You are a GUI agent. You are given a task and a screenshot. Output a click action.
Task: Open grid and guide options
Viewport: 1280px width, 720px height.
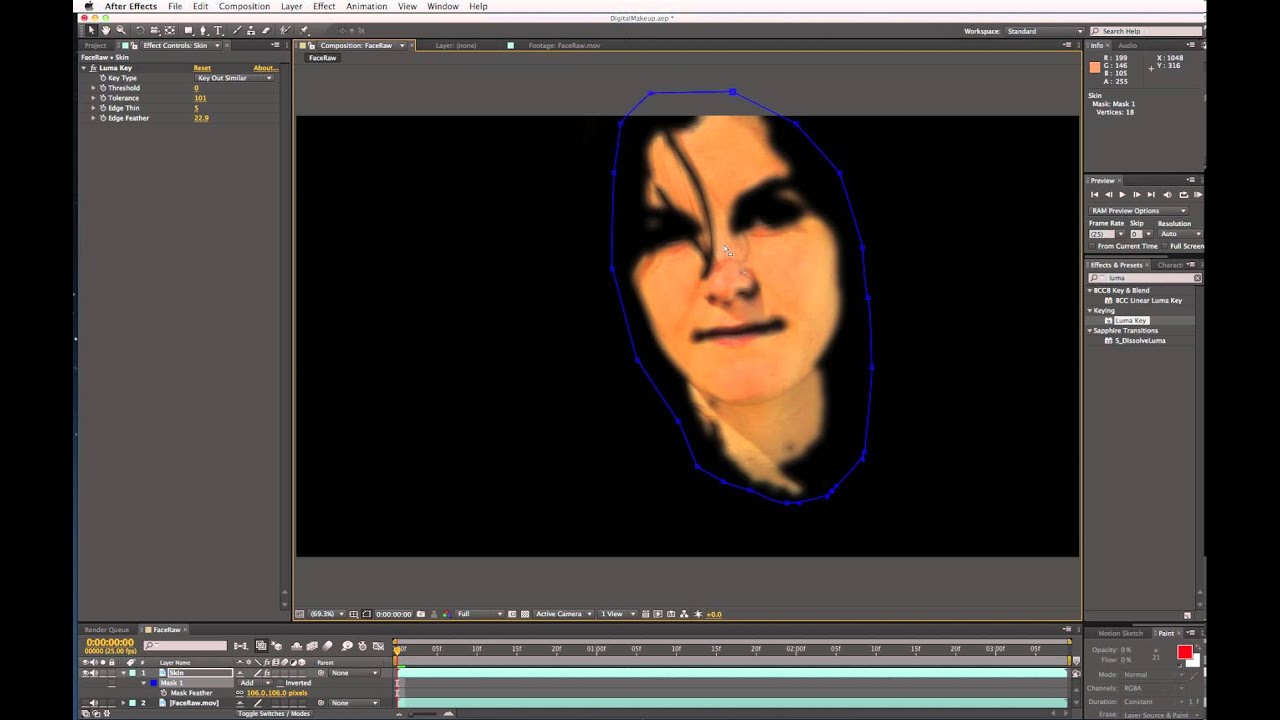coord(353,614)
